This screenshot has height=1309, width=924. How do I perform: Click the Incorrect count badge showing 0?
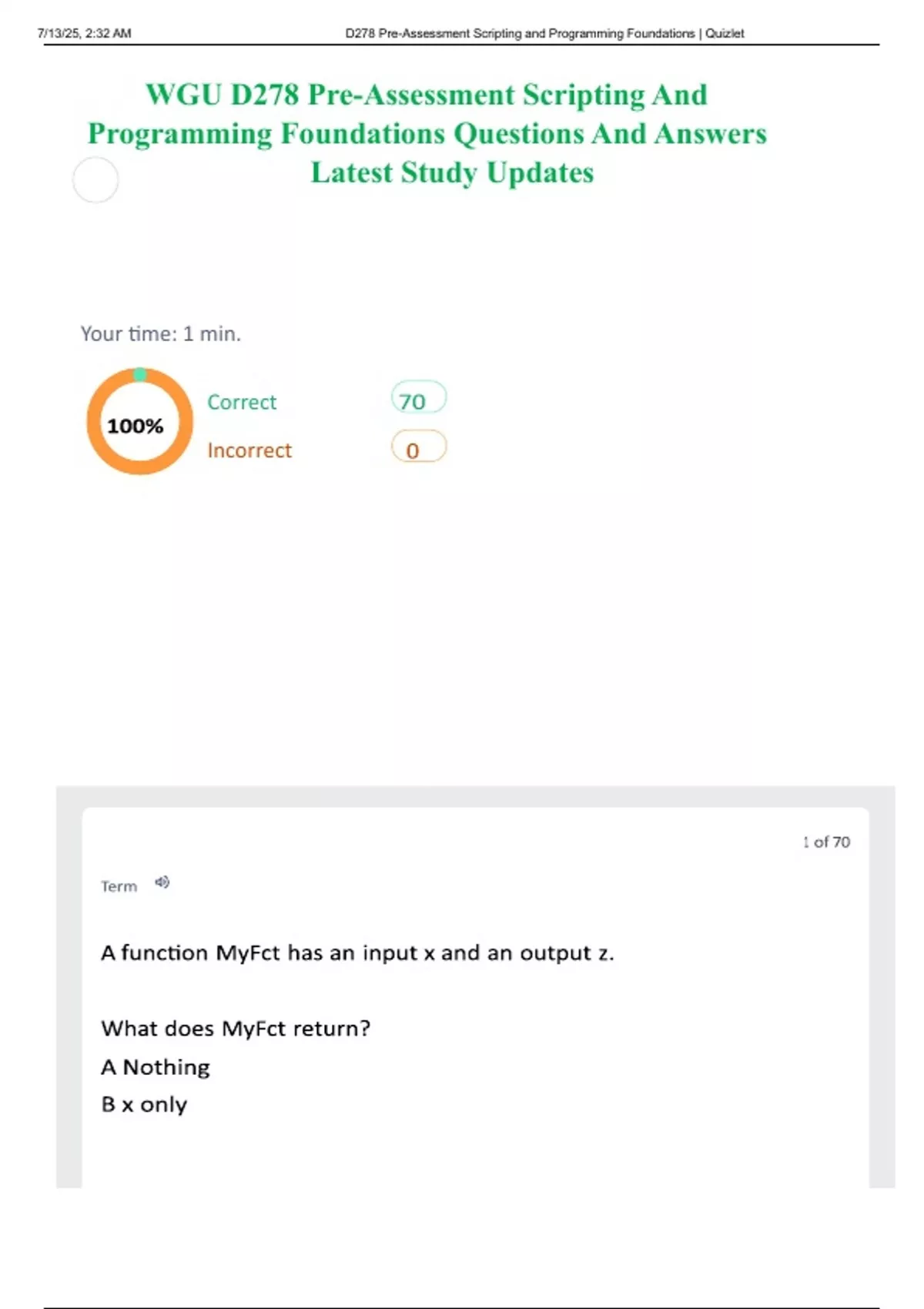click(419, 447)
